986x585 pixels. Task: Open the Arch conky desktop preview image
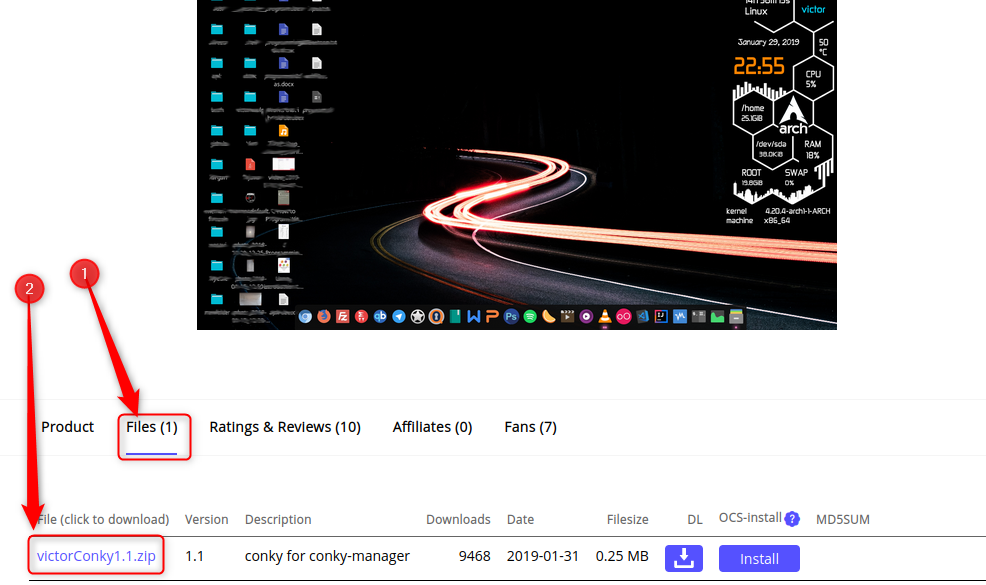516,165
